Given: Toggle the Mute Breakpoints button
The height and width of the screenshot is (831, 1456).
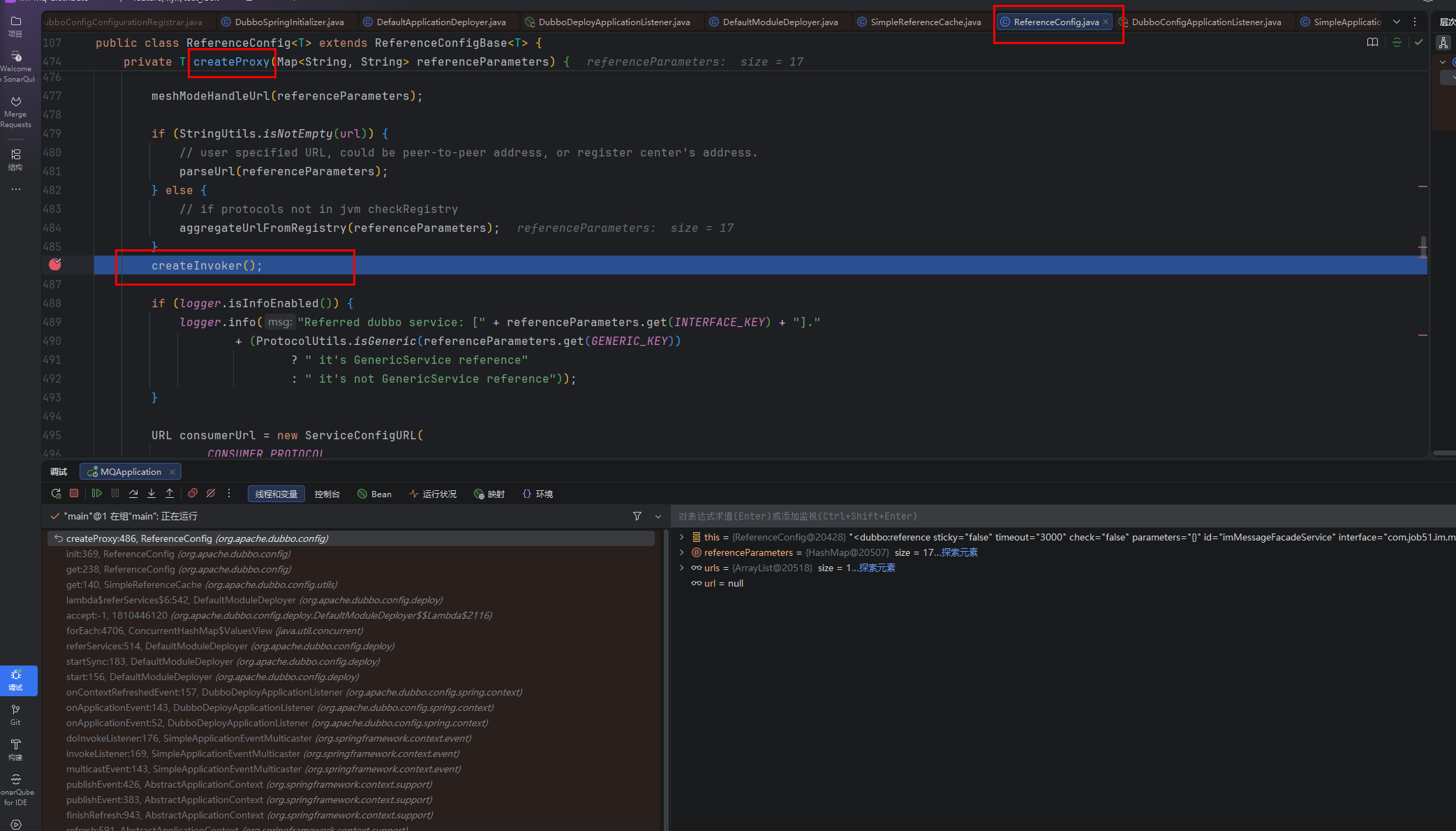Looking at the screenshot, I should [211, 494].
